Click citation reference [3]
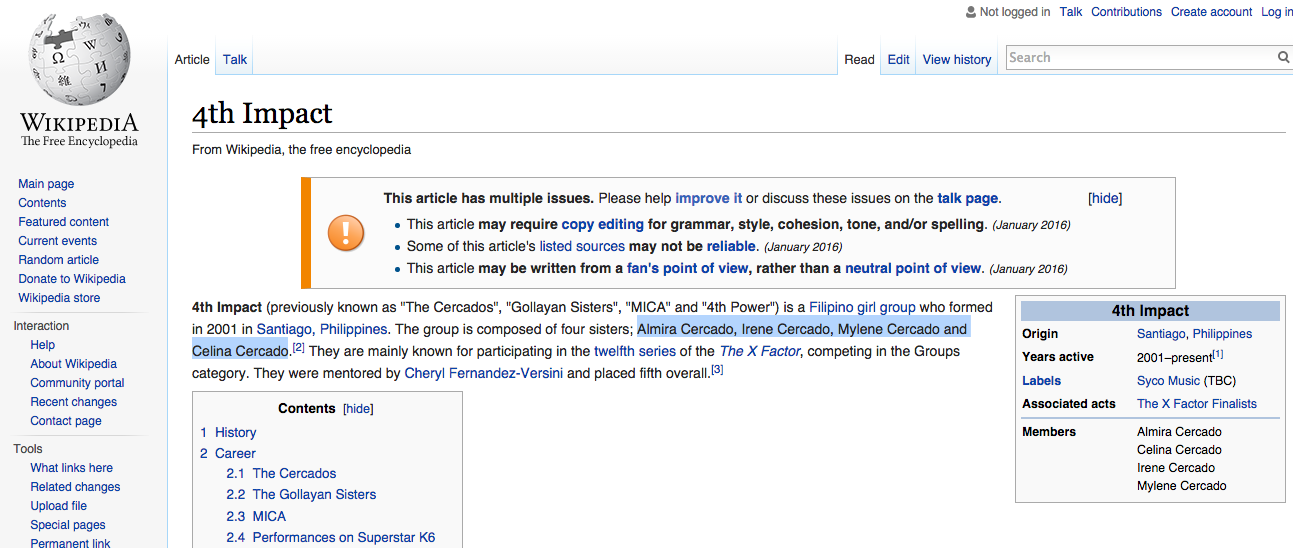Image resolution: width=1293 pixels, height=548 pixels. tap(717, 369)
